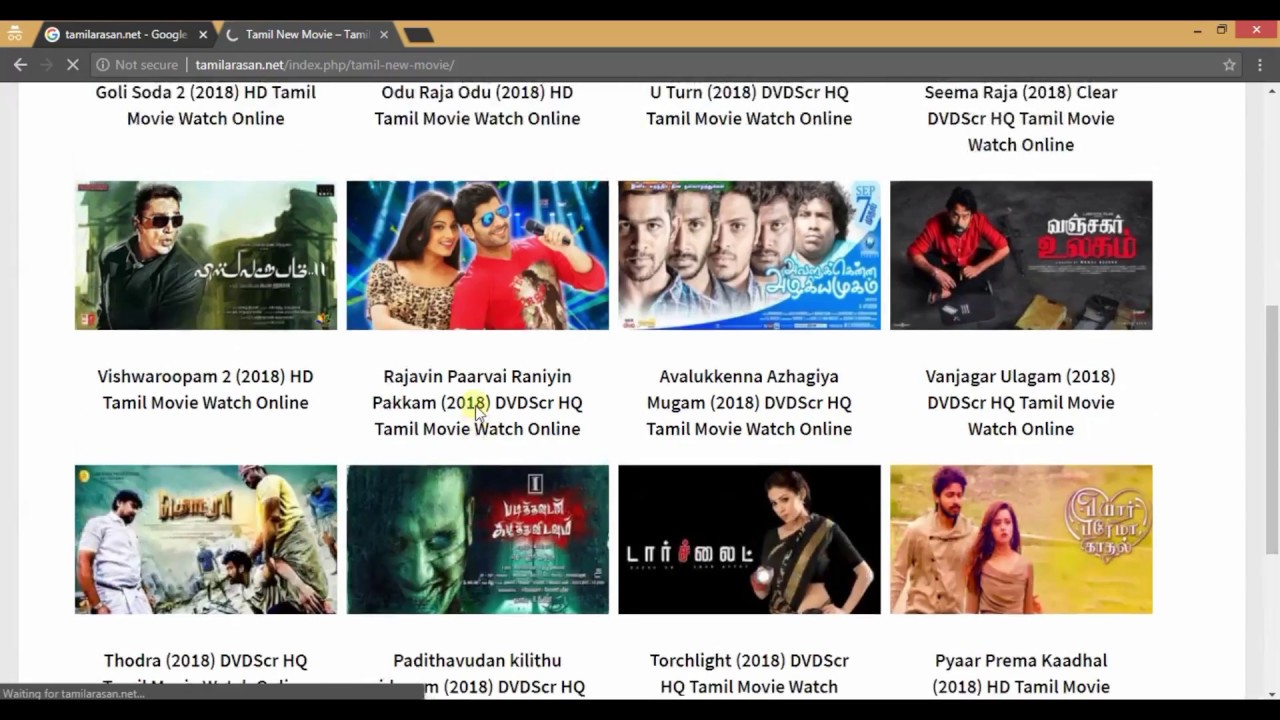Click Padithavudan kilithu title link
This screenshot has height=720, width=1280.
coord(477,673)
